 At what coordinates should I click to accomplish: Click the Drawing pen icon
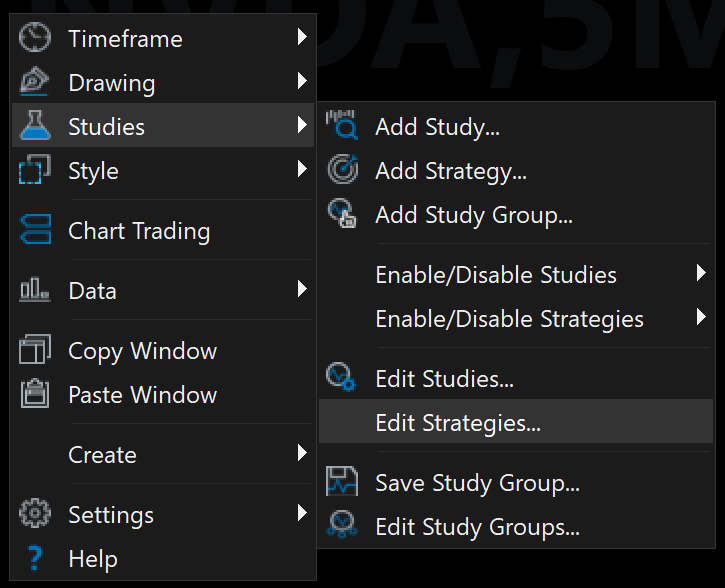[x=35, y=81]
